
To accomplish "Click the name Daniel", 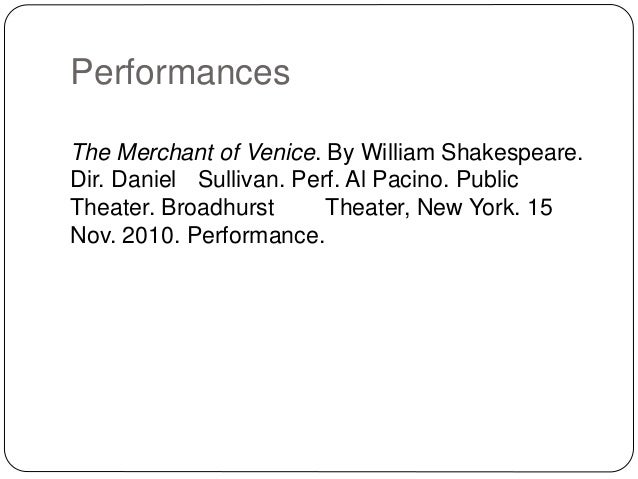I will point(144,179).
